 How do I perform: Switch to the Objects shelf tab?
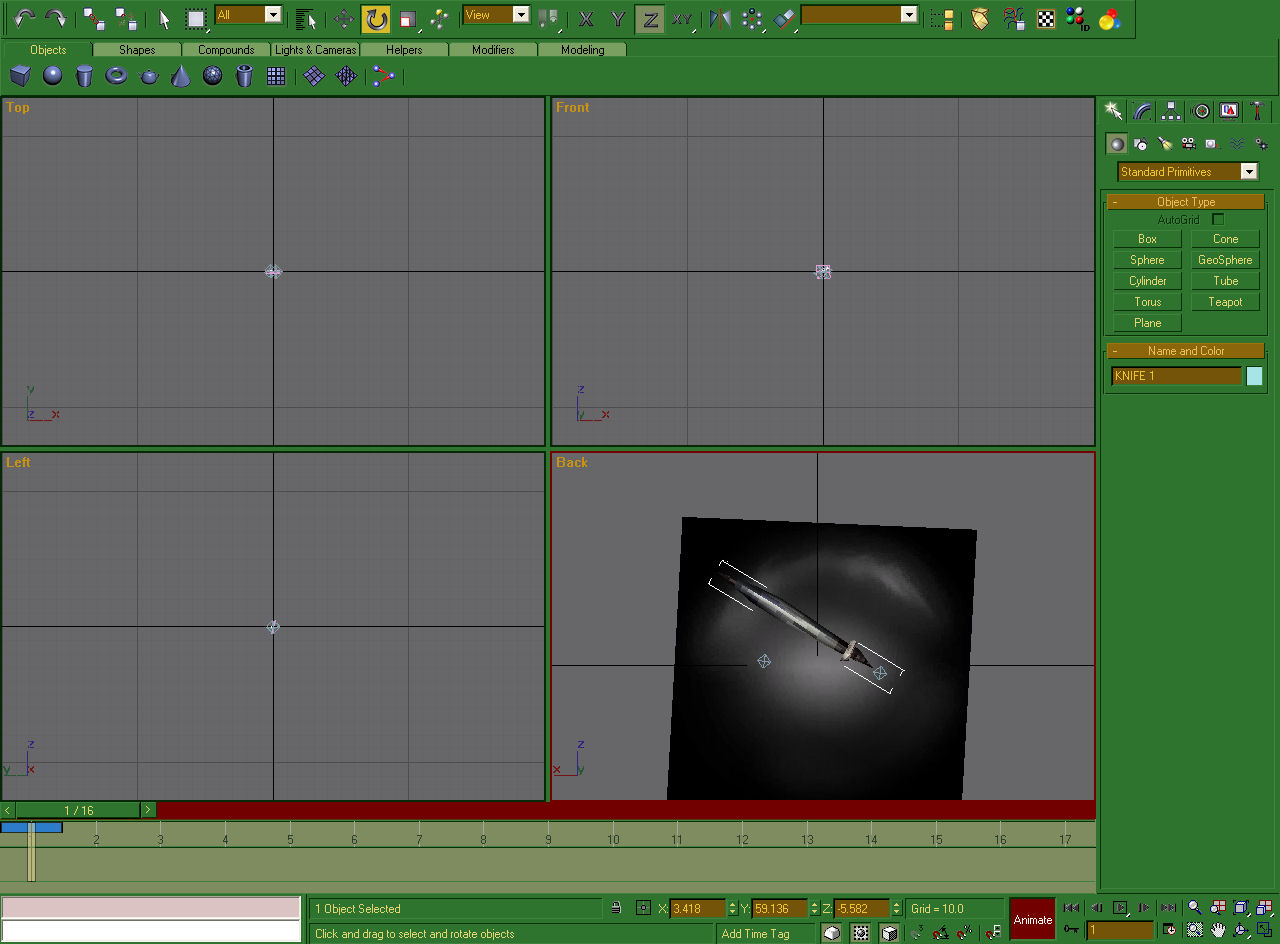point(48,49)
